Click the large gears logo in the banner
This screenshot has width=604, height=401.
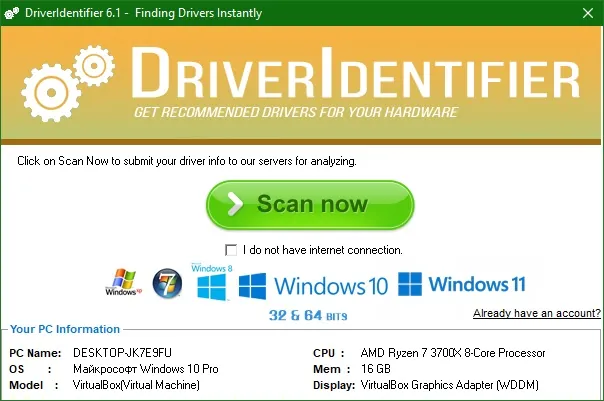pyautogui.click(x=68, y=83)
